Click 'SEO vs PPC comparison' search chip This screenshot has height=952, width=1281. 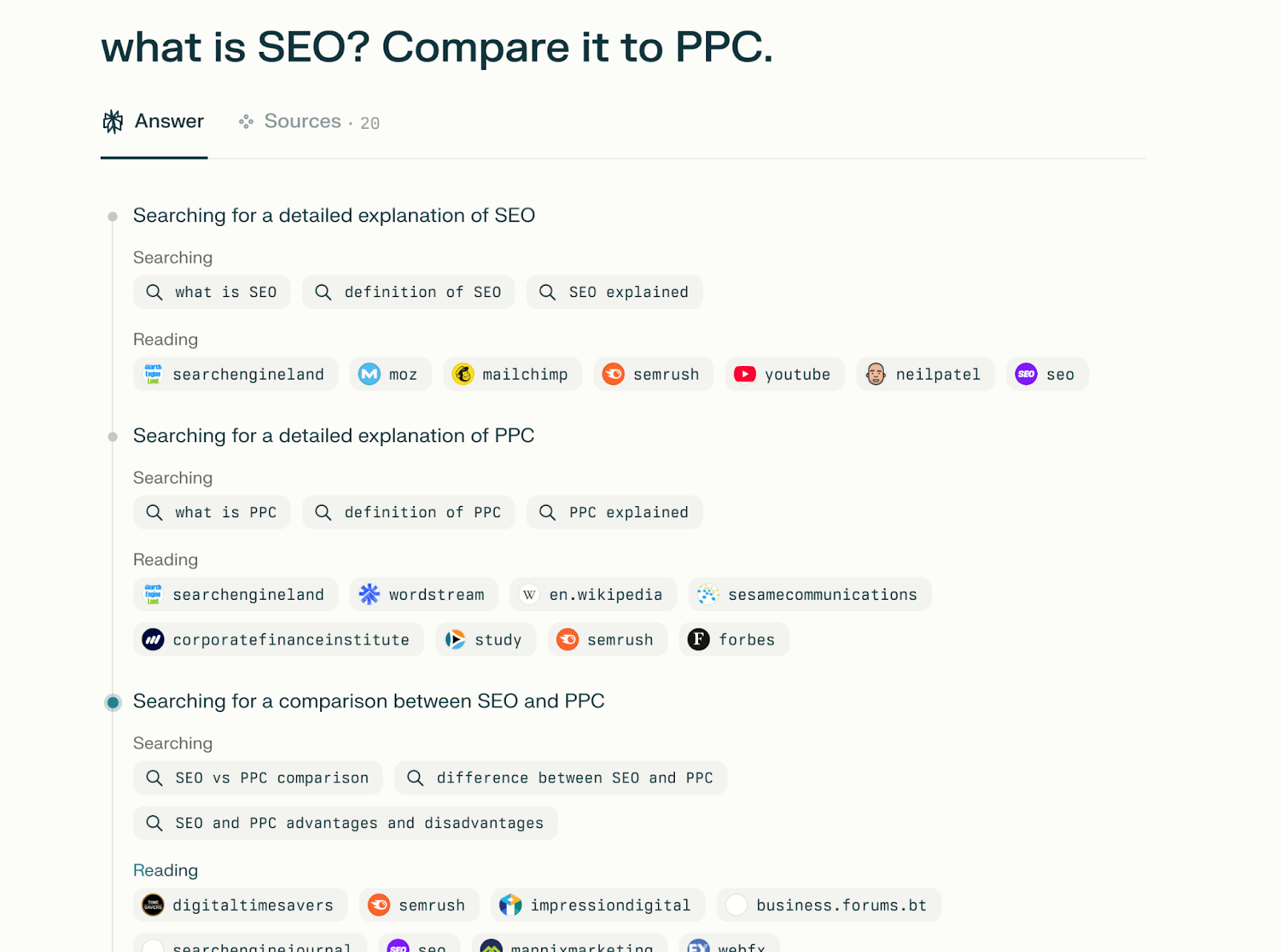258,777
